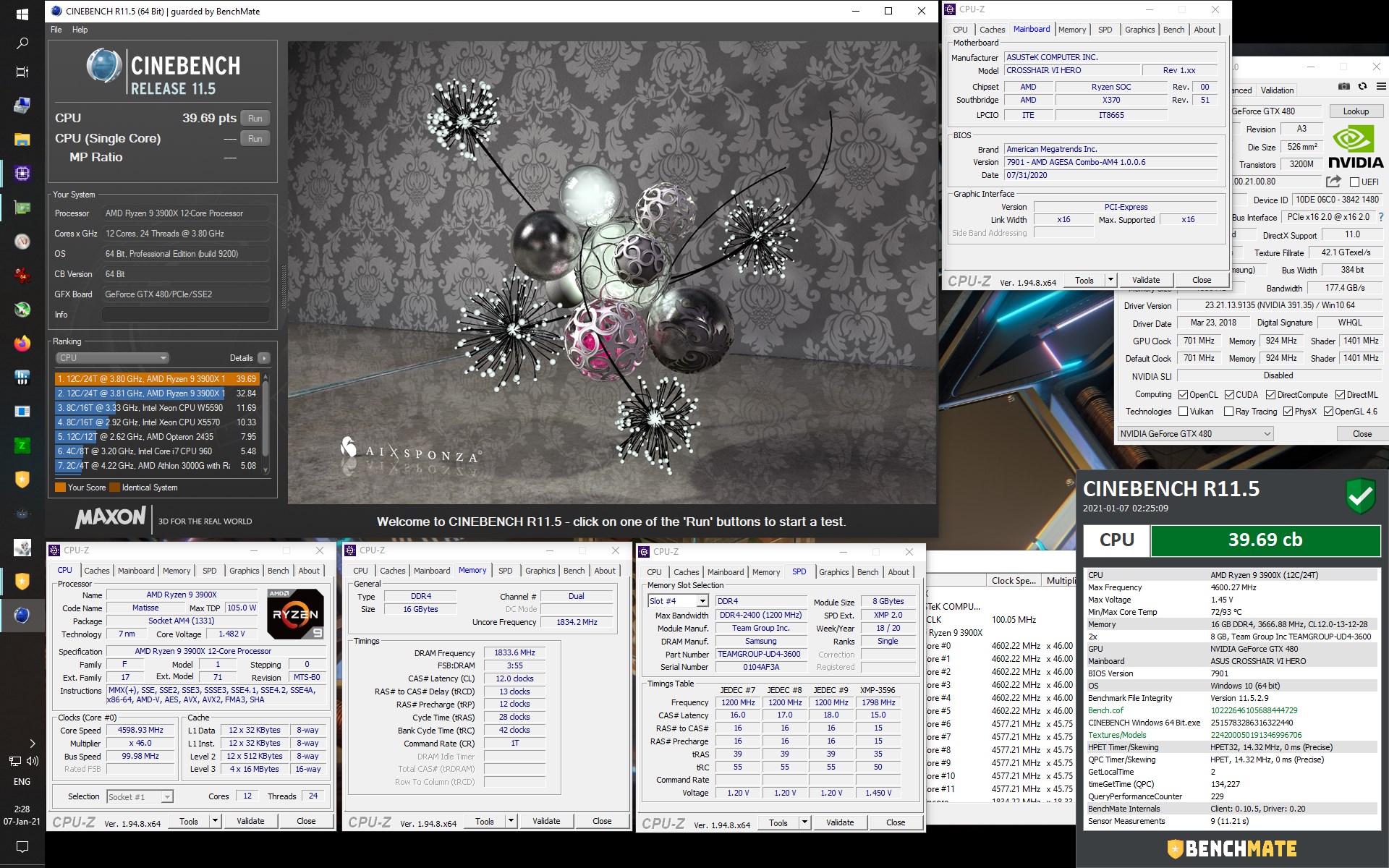The image size is (1389, 868).
Task: Show hidden system tray icons
Action: pyautogui.click(x=32, y=743)
